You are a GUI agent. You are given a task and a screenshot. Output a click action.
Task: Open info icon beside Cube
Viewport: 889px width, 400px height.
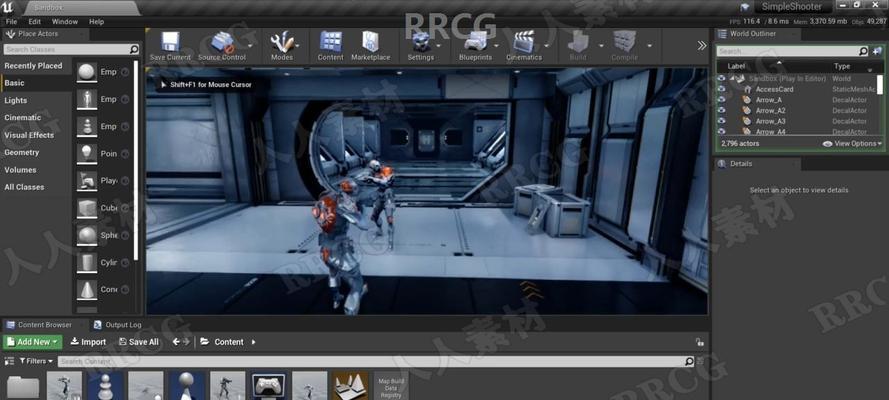[125, 208]
